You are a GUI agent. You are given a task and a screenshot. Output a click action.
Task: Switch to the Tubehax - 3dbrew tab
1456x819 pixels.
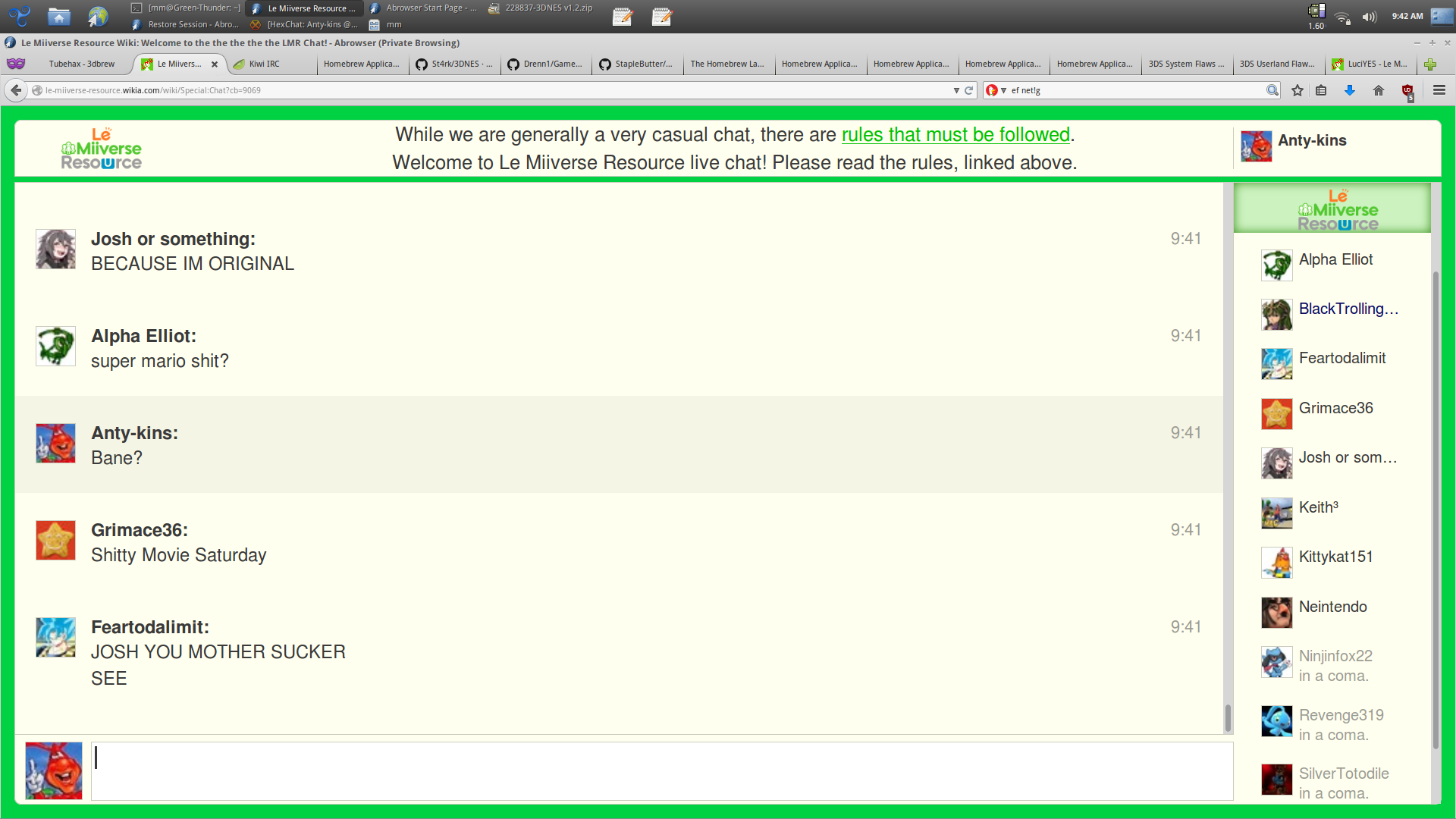[x=82, y=64]
